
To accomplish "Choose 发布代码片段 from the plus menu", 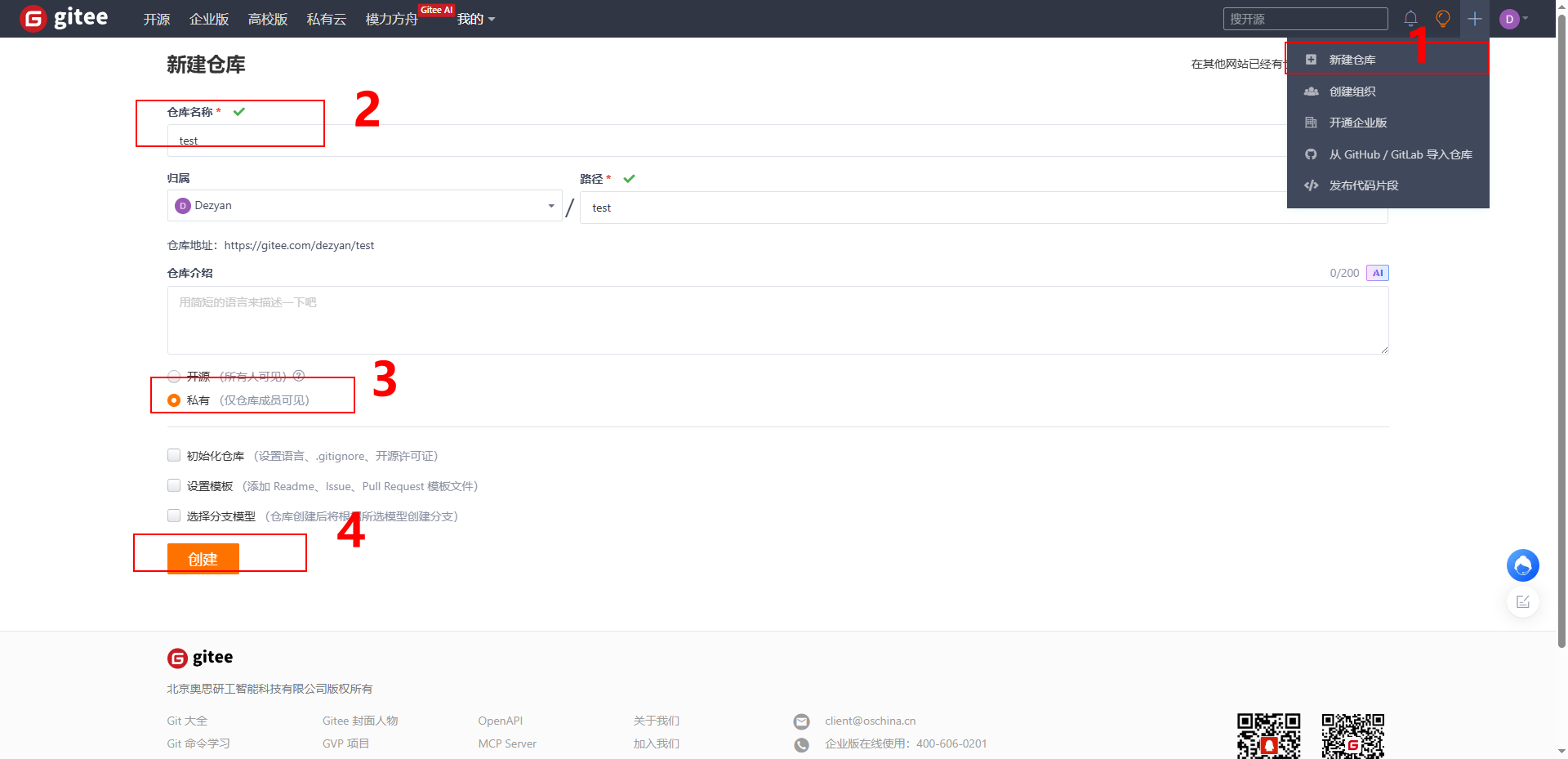I will tap(1388, 185).
